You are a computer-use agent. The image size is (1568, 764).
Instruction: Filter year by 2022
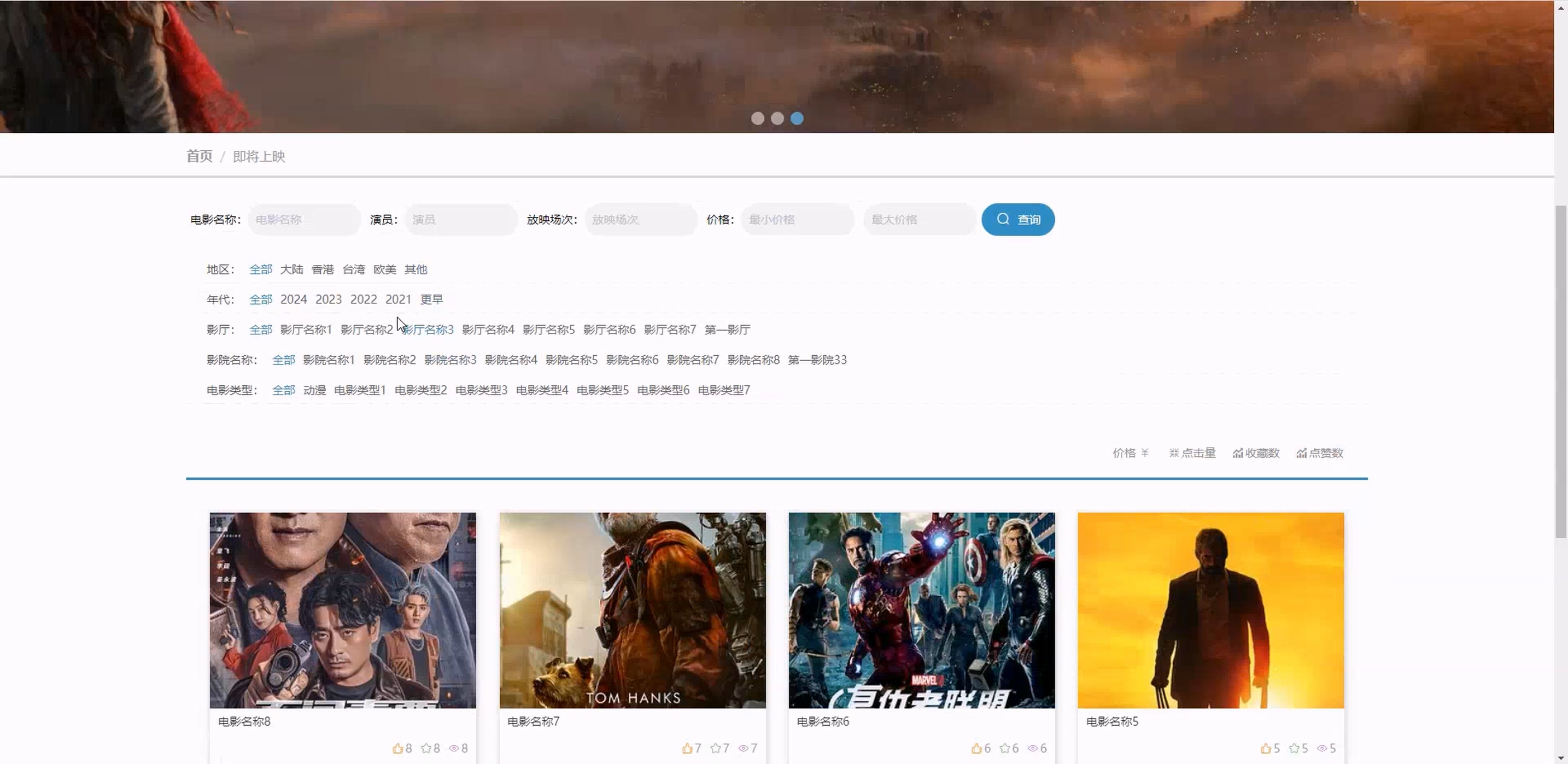[364, 299]
